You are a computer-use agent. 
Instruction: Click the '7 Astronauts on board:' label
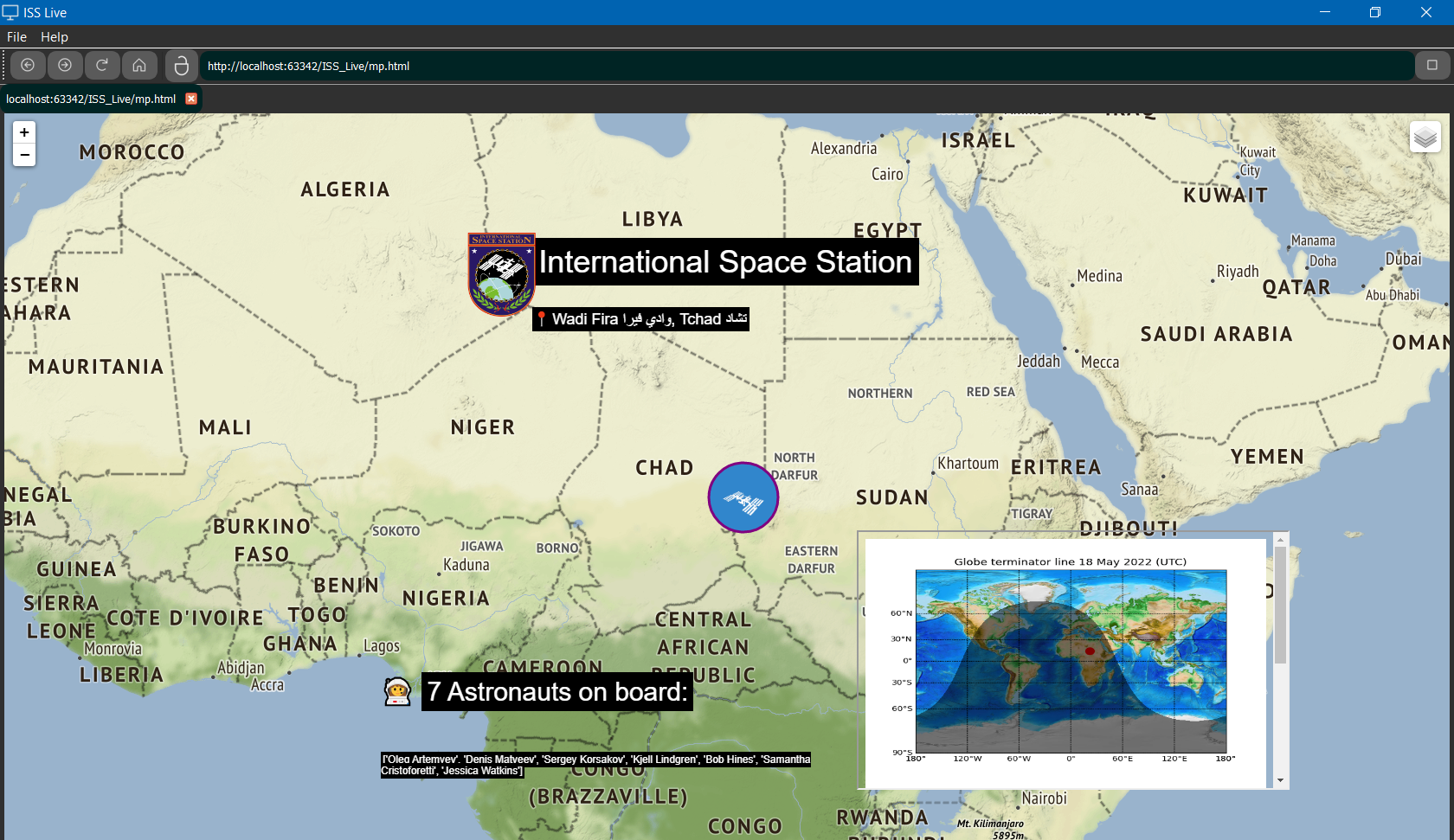click(557, 692)
